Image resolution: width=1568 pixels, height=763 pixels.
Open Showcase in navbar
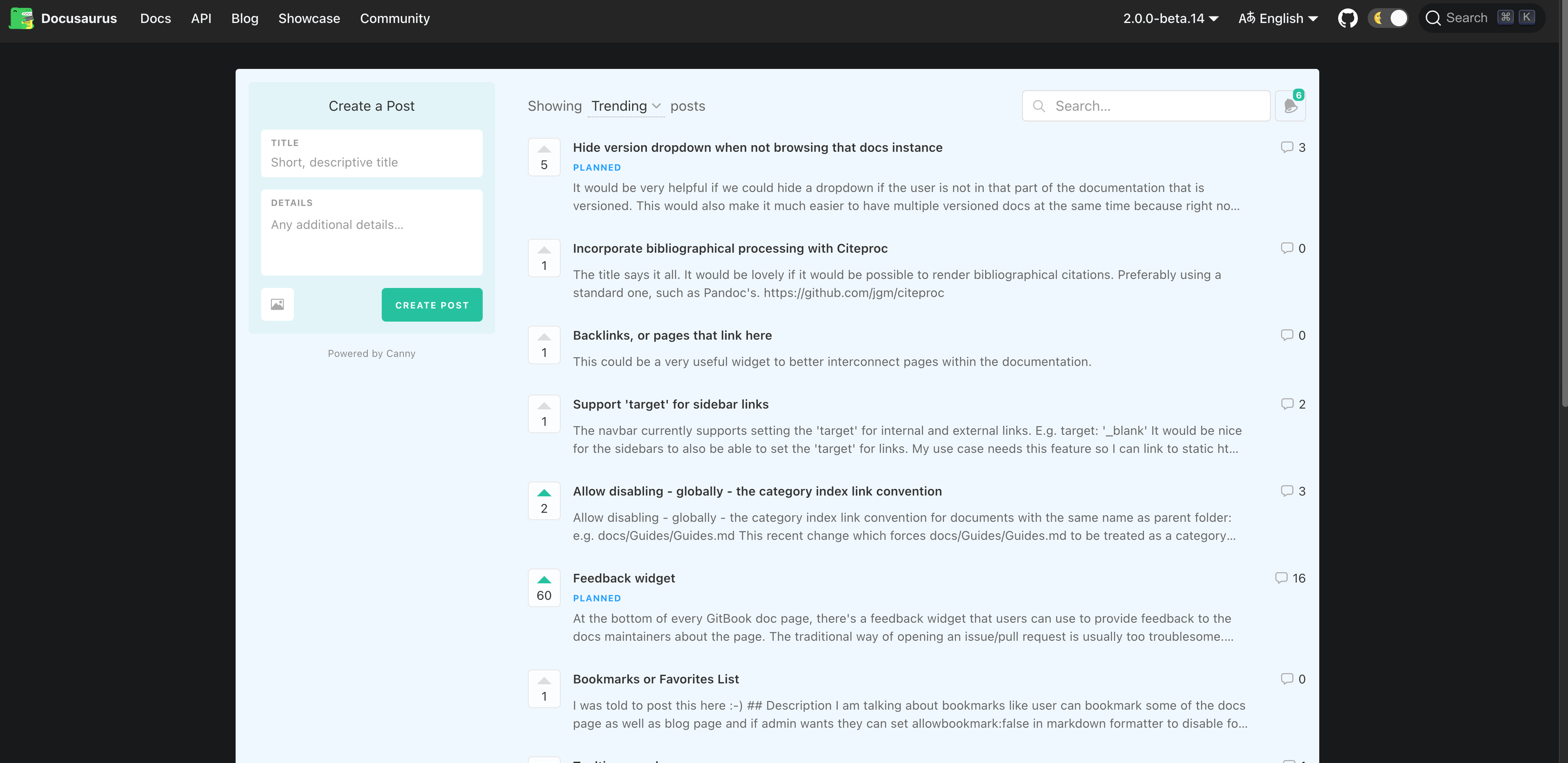(309, 18)
